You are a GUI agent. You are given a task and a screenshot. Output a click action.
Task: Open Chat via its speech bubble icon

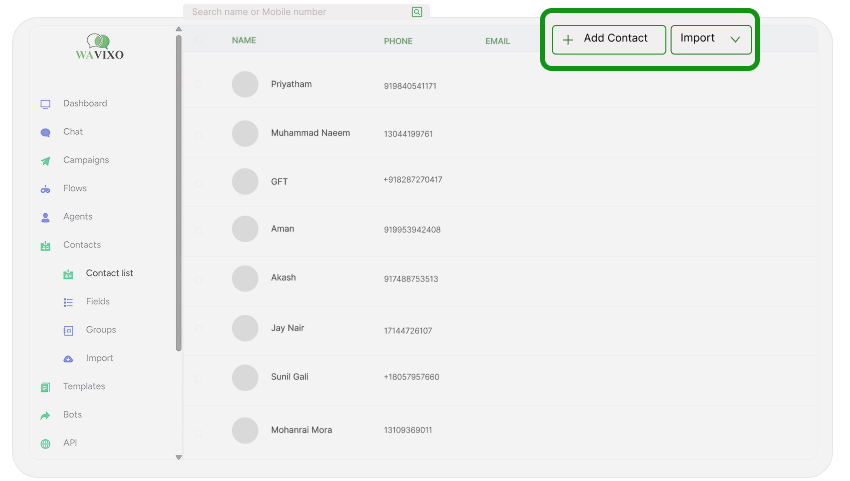point(45,132)
